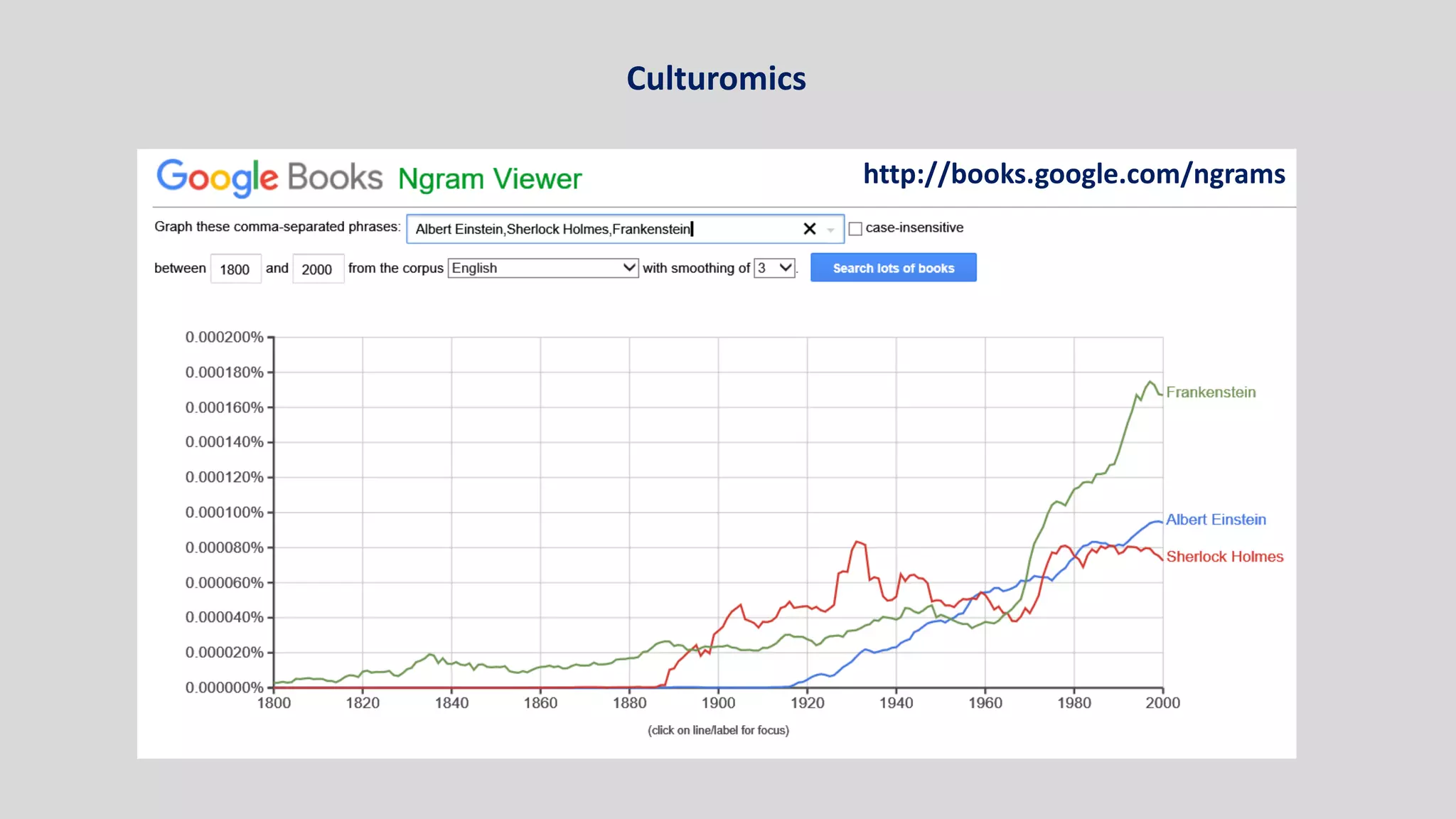Click the Culturomics slide title
1456x819 pixels.
coord(716,78)
